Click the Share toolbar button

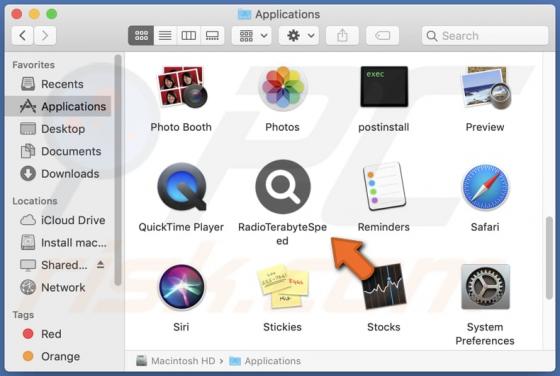click(x=342, y=35)
